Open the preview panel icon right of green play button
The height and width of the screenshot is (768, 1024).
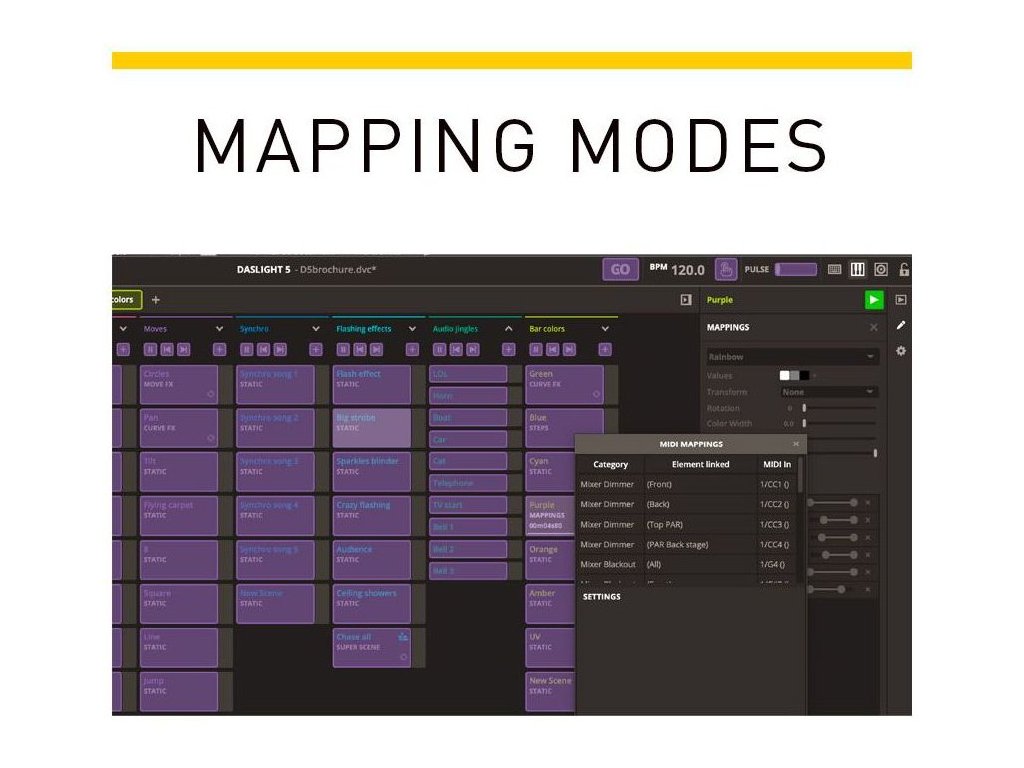[901, 300]
